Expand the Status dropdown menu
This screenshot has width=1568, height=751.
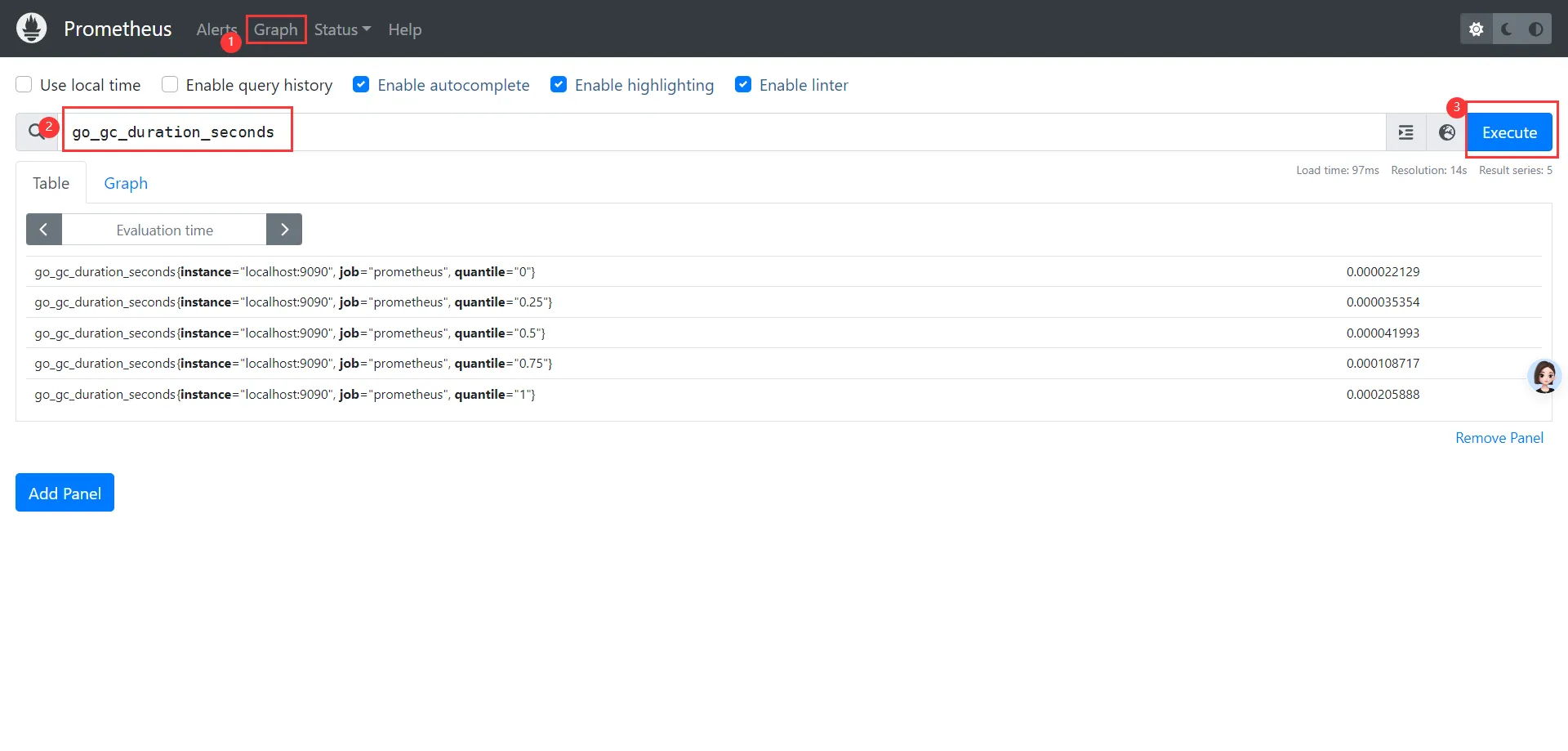(342, 29)
